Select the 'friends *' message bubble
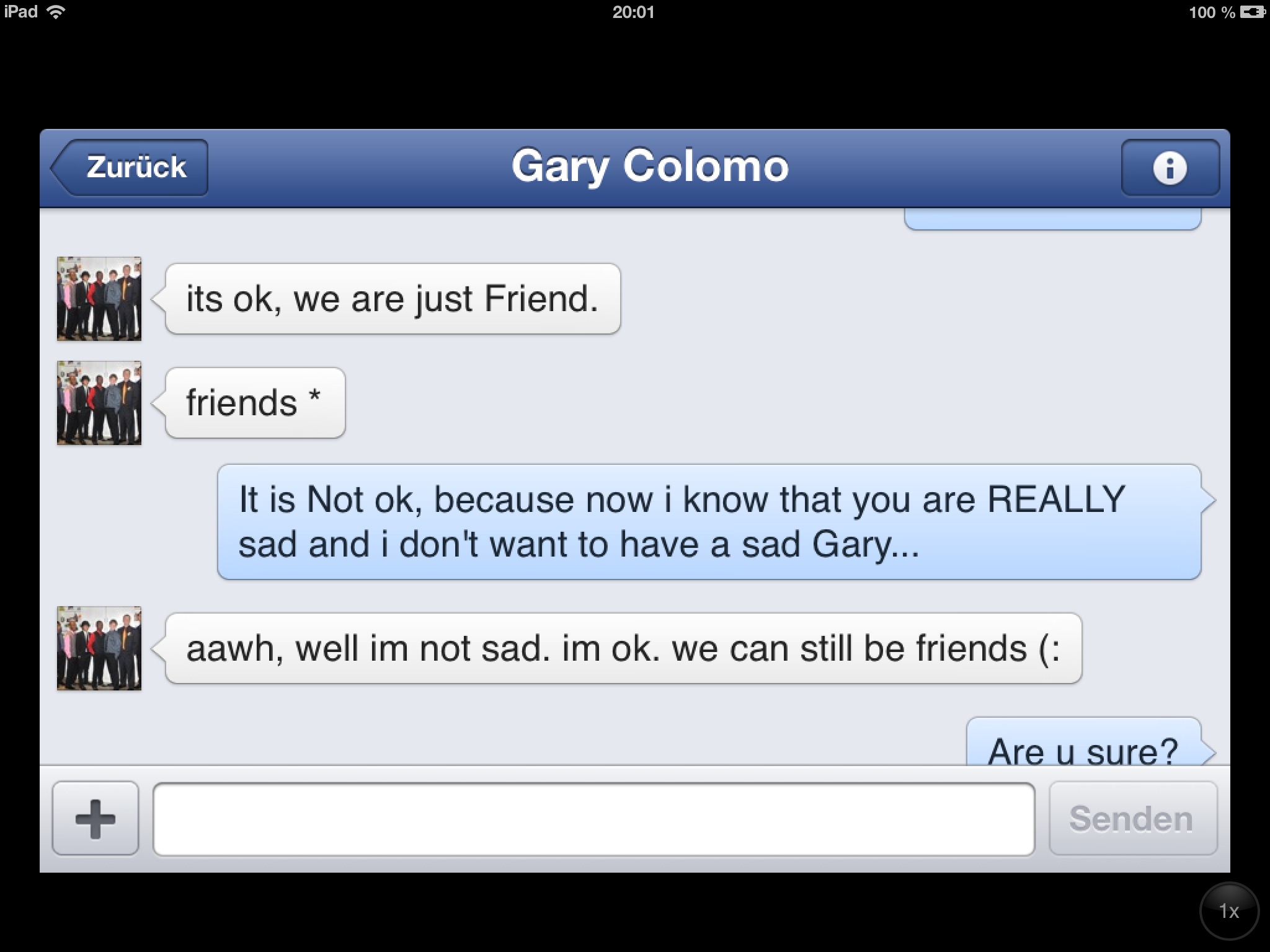Image resolution: width=1270 pixels, height=952 pixels. [x=254, y=403]
